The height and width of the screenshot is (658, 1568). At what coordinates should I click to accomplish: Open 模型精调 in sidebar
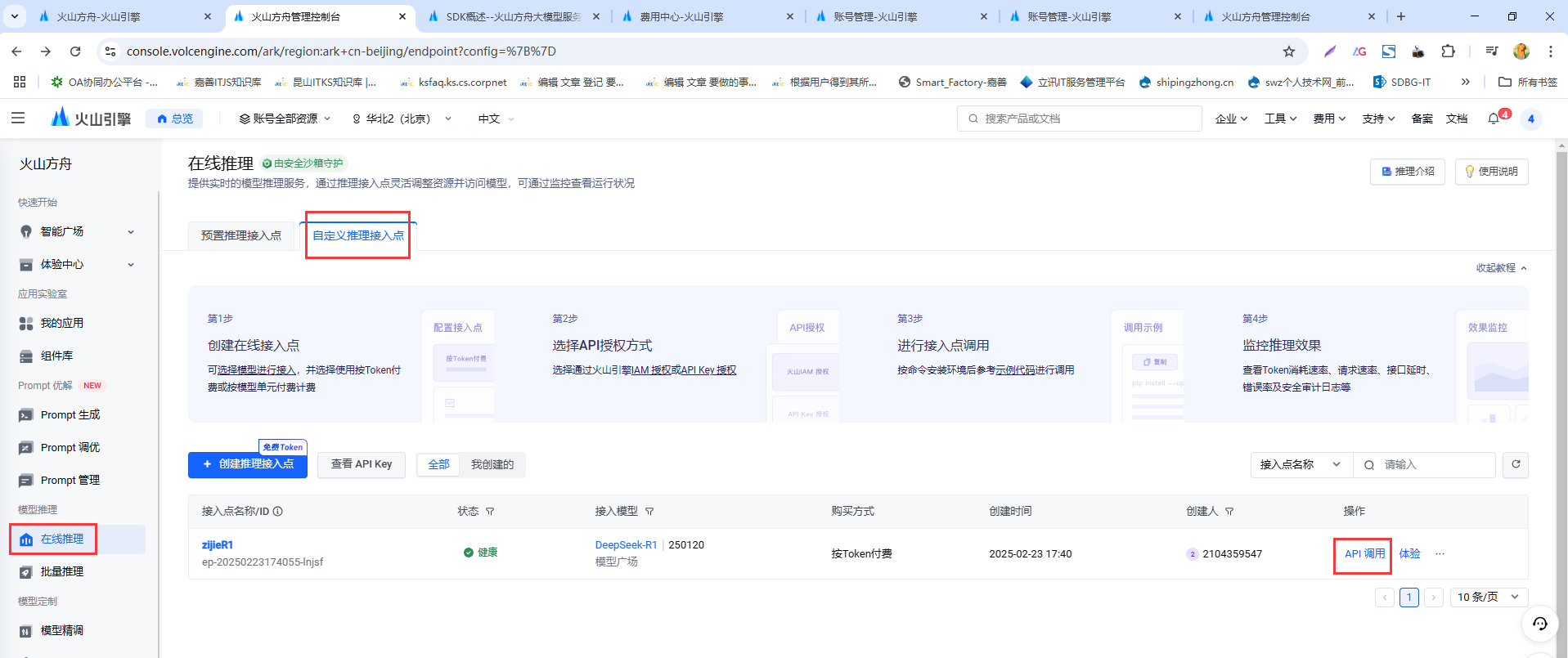62,630
